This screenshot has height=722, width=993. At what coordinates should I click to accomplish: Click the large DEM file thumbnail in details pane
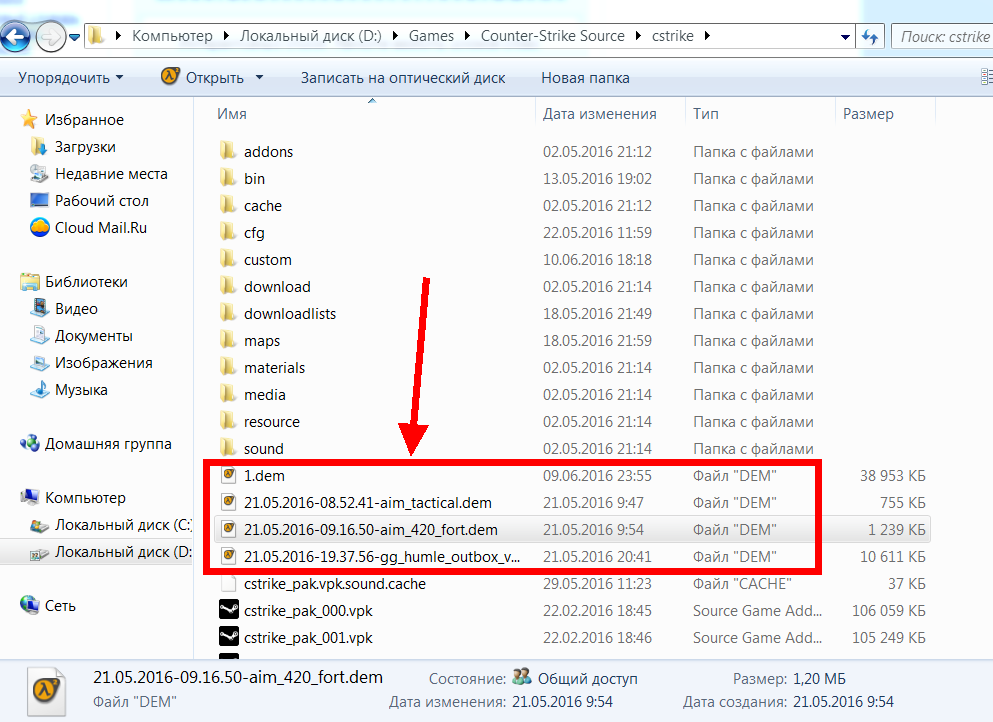(x=46, y=692)
